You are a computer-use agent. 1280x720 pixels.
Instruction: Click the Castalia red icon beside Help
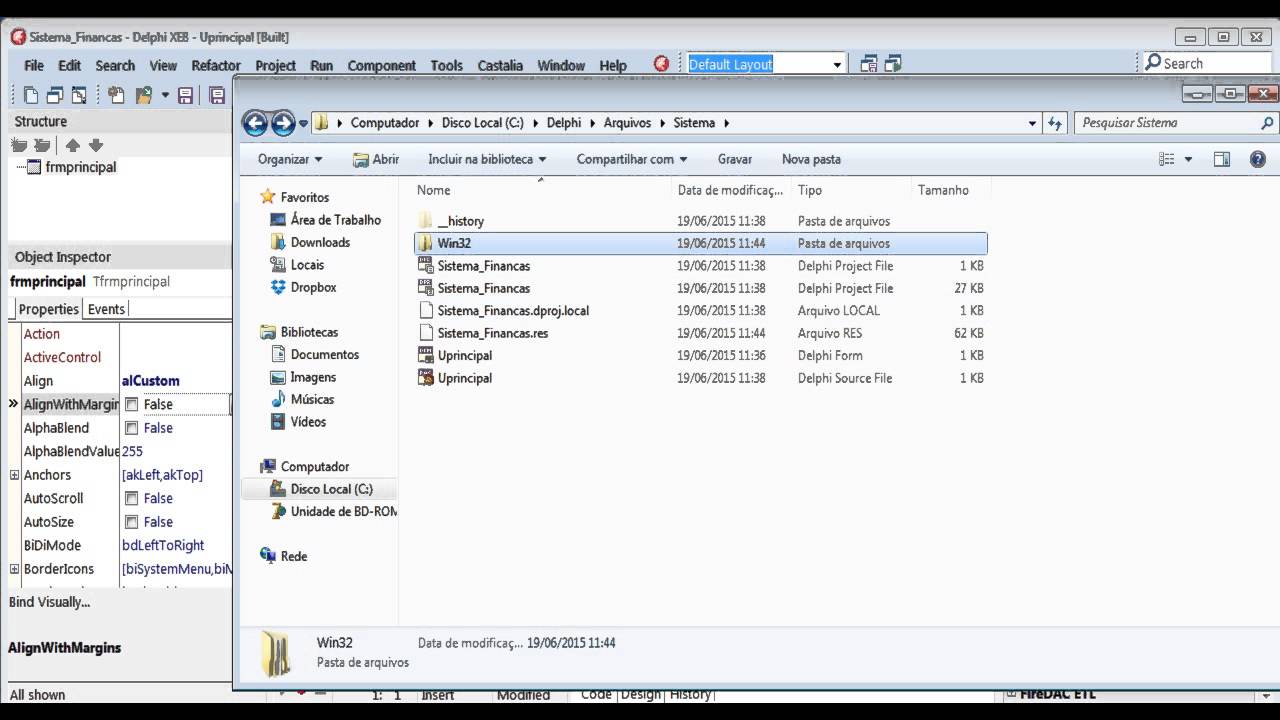click(x=661, y=64)
